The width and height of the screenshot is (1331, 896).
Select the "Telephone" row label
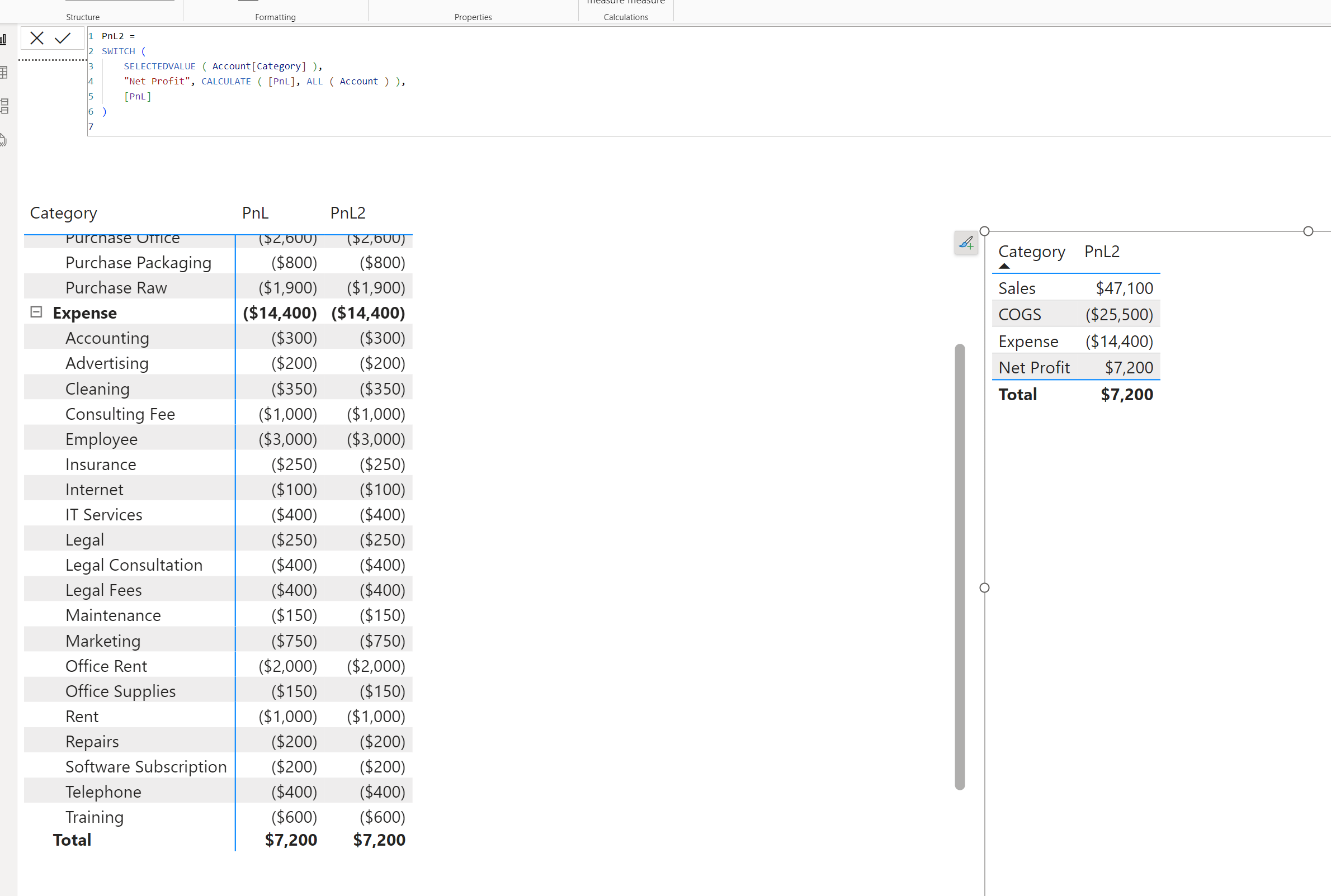click(x=103, y=792)
